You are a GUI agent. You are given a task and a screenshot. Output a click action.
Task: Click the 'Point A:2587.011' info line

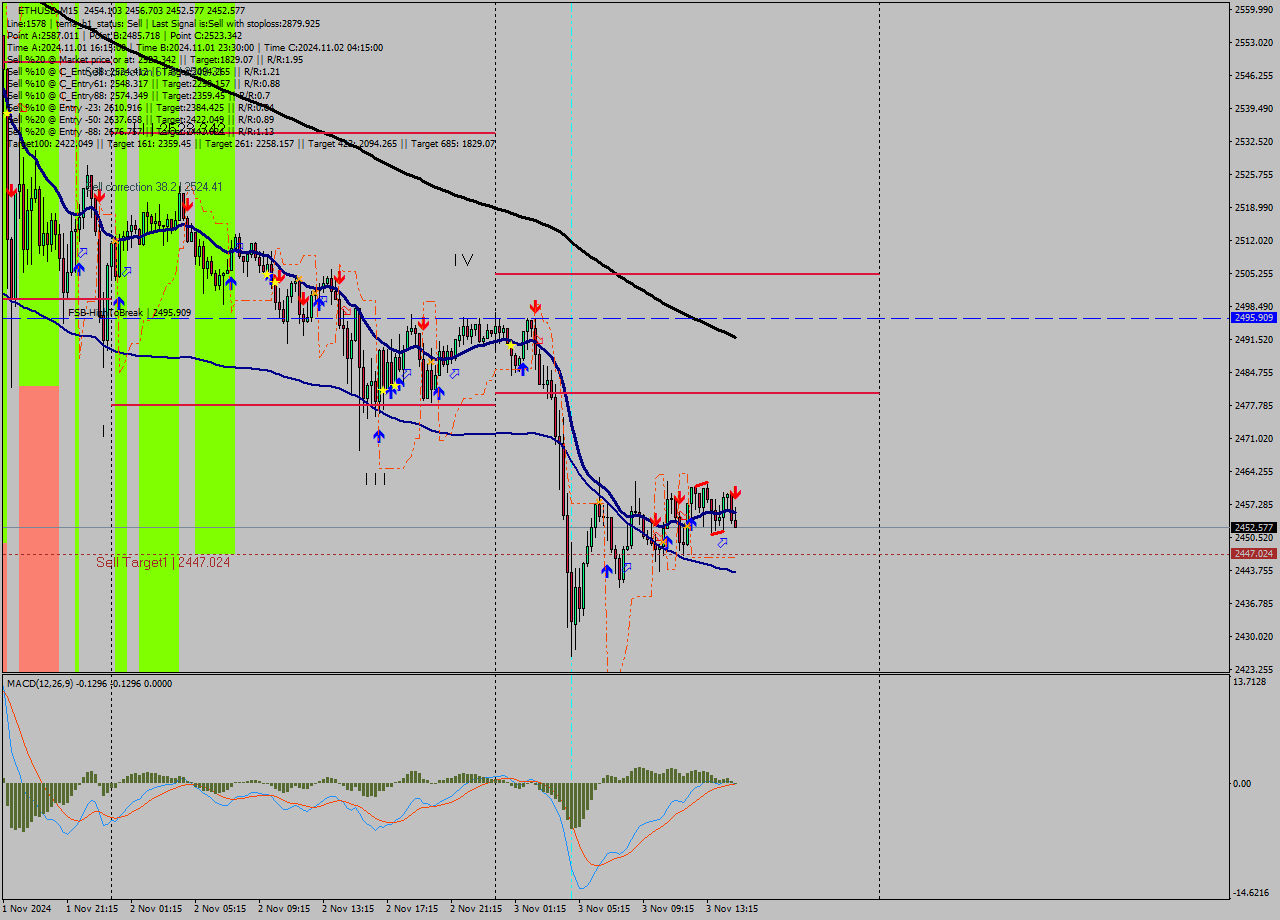click(x=125, y=35)
